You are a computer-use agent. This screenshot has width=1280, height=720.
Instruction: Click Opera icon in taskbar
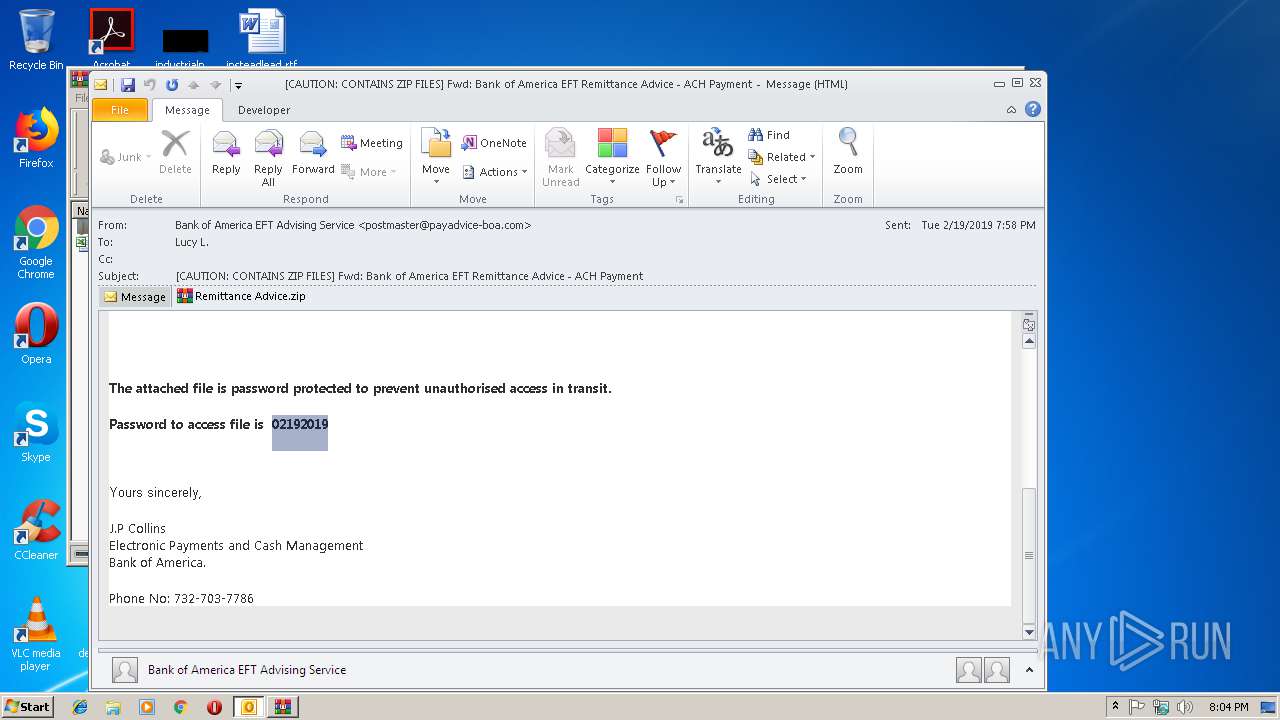pyautogui.click(x=214, y=707)
